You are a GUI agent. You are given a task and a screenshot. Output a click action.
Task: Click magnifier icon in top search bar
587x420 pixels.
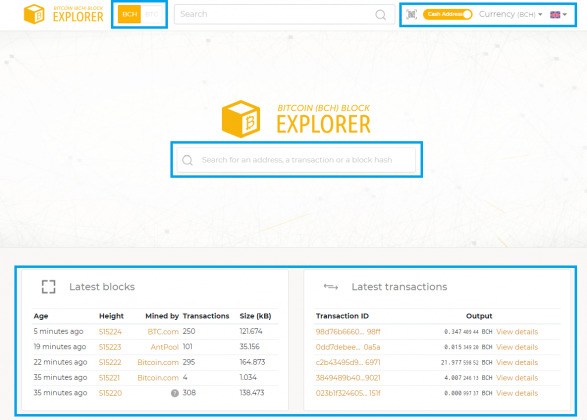380,15
